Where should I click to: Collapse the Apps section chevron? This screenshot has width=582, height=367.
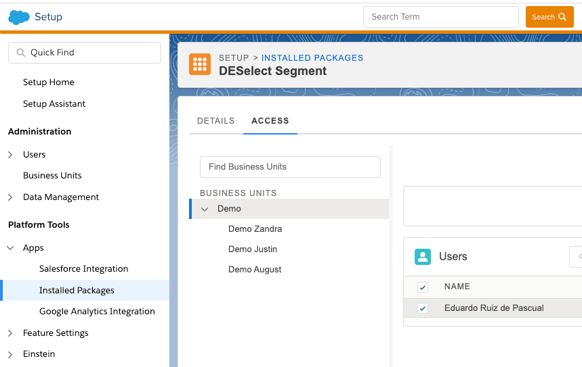pos(10,248)
